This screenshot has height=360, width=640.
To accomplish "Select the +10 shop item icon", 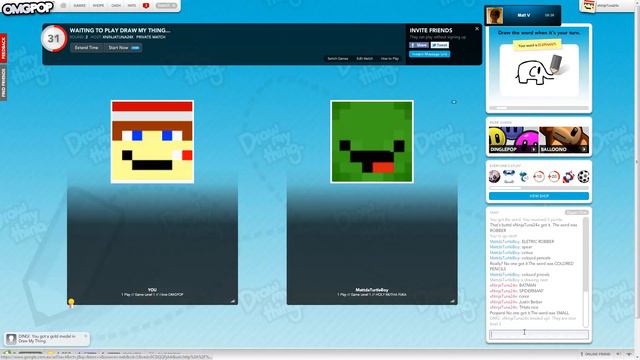I will coord(539,177).
